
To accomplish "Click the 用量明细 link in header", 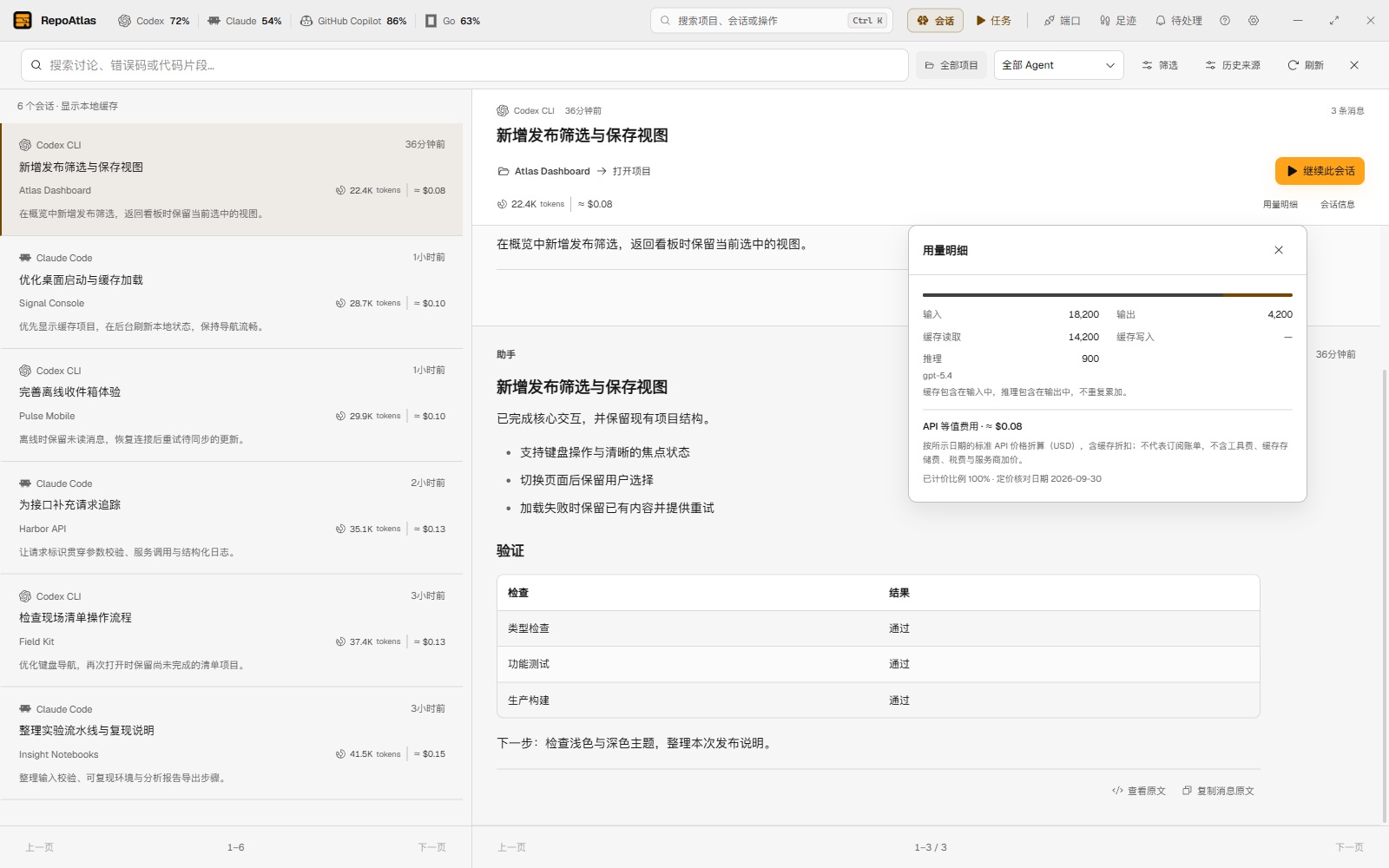I will pyautogui.click(x=1280, y=205).
